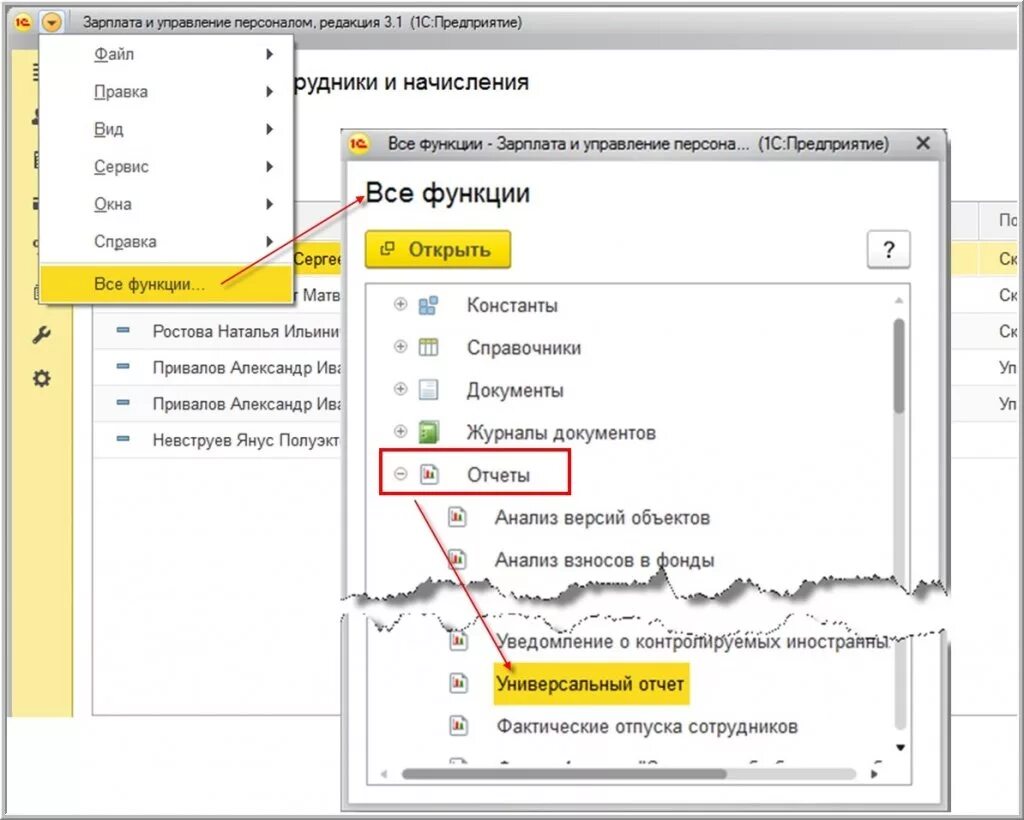Click icon beside Универсальный отчет
Viewport: 1024px width, 820px height.
click(x=458, y=683)
